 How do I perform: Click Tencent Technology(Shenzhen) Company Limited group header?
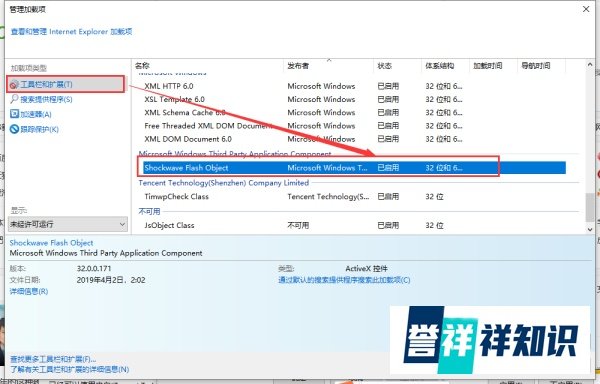223,183
